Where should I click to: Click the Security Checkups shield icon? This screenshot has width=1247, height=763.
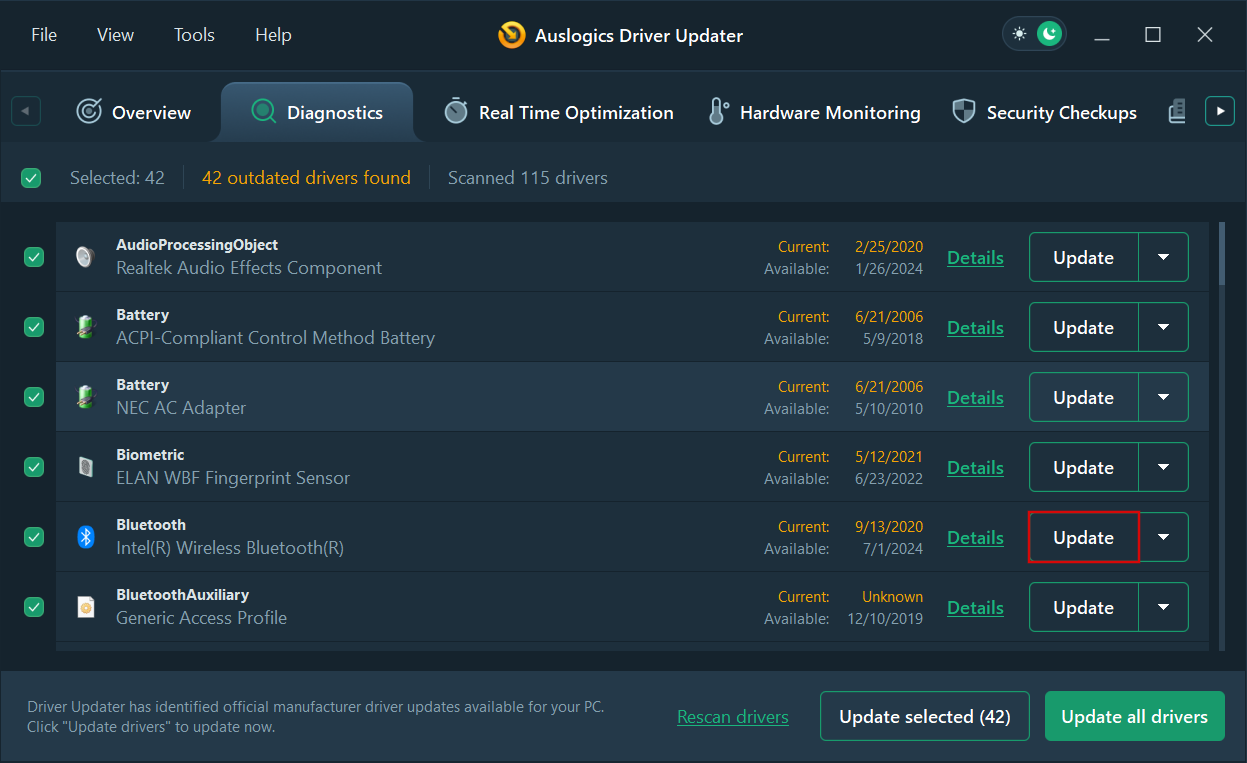(x=964, y=112)
